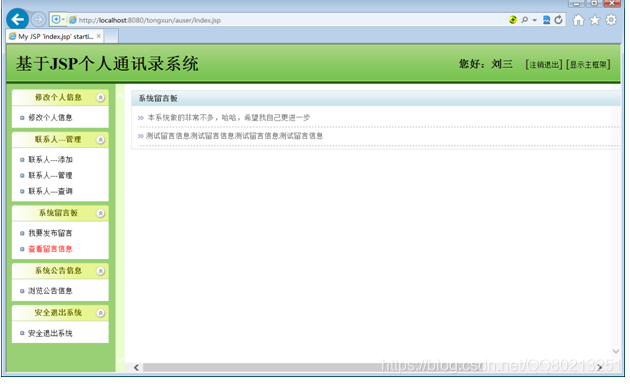Screen dimensions: 630x384
Task: Collapse the 修改个人信息 section
Action: (x=100, y=98)
